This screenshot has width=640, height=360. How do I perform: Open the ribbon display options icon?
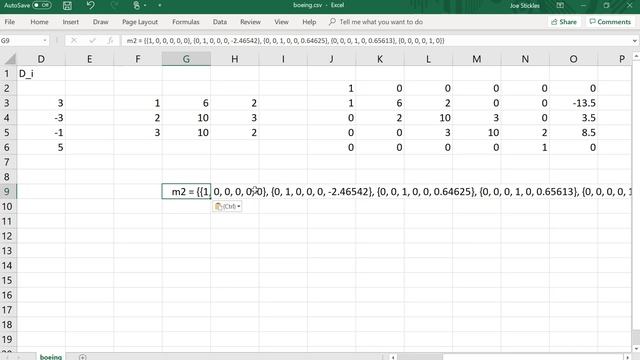point(560,5)
